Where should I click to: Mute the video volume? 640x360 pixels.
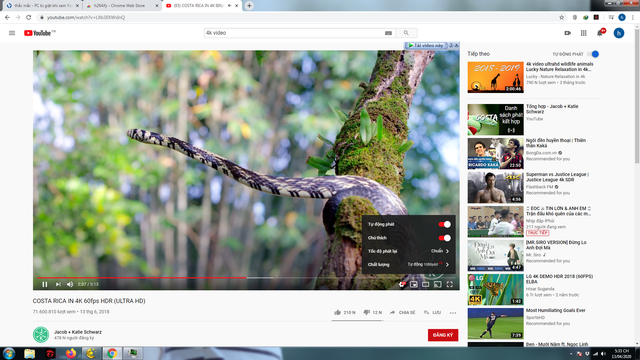70,284
